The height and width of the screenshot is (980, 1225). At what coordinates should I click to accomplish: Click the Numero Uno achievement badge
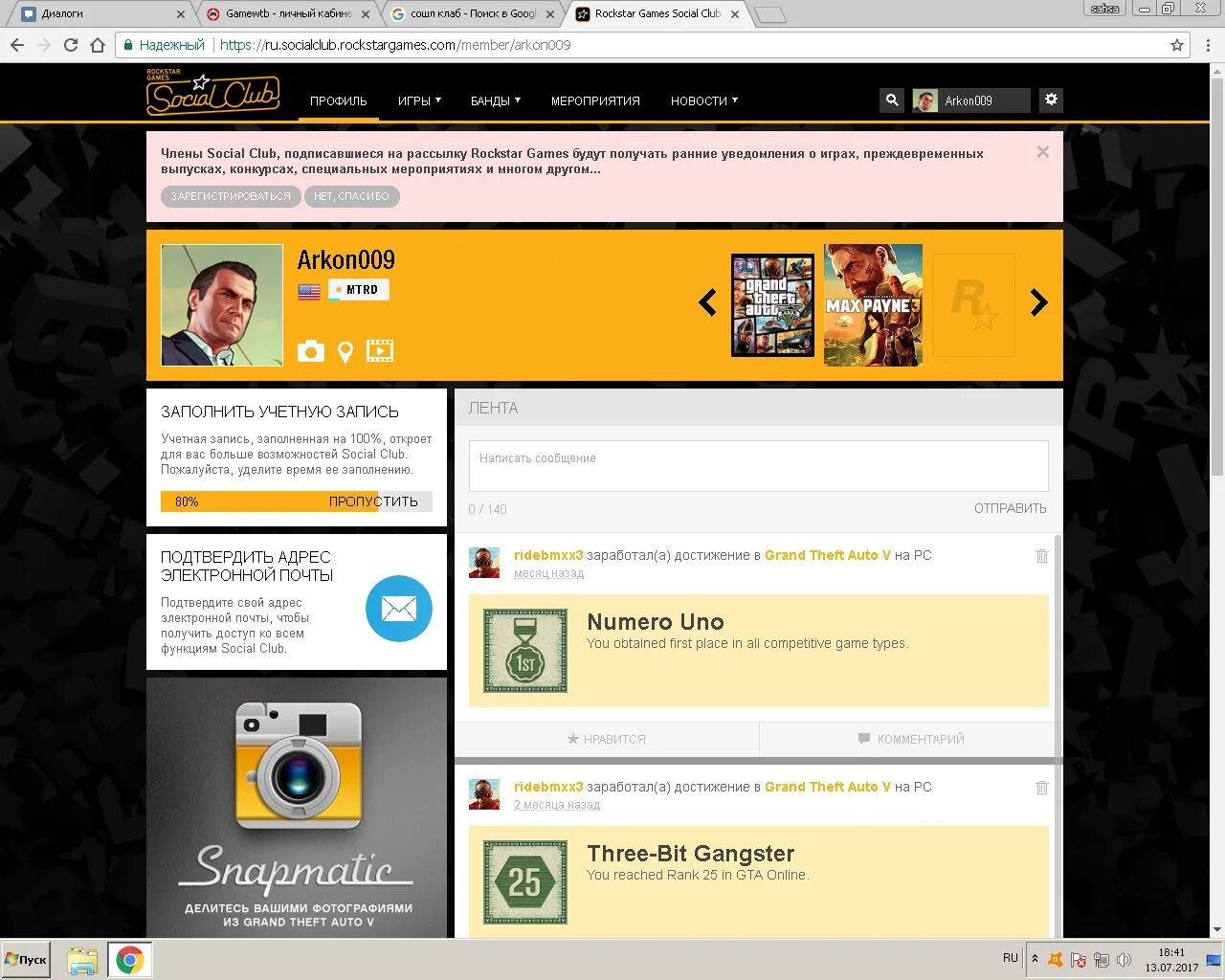525,651
